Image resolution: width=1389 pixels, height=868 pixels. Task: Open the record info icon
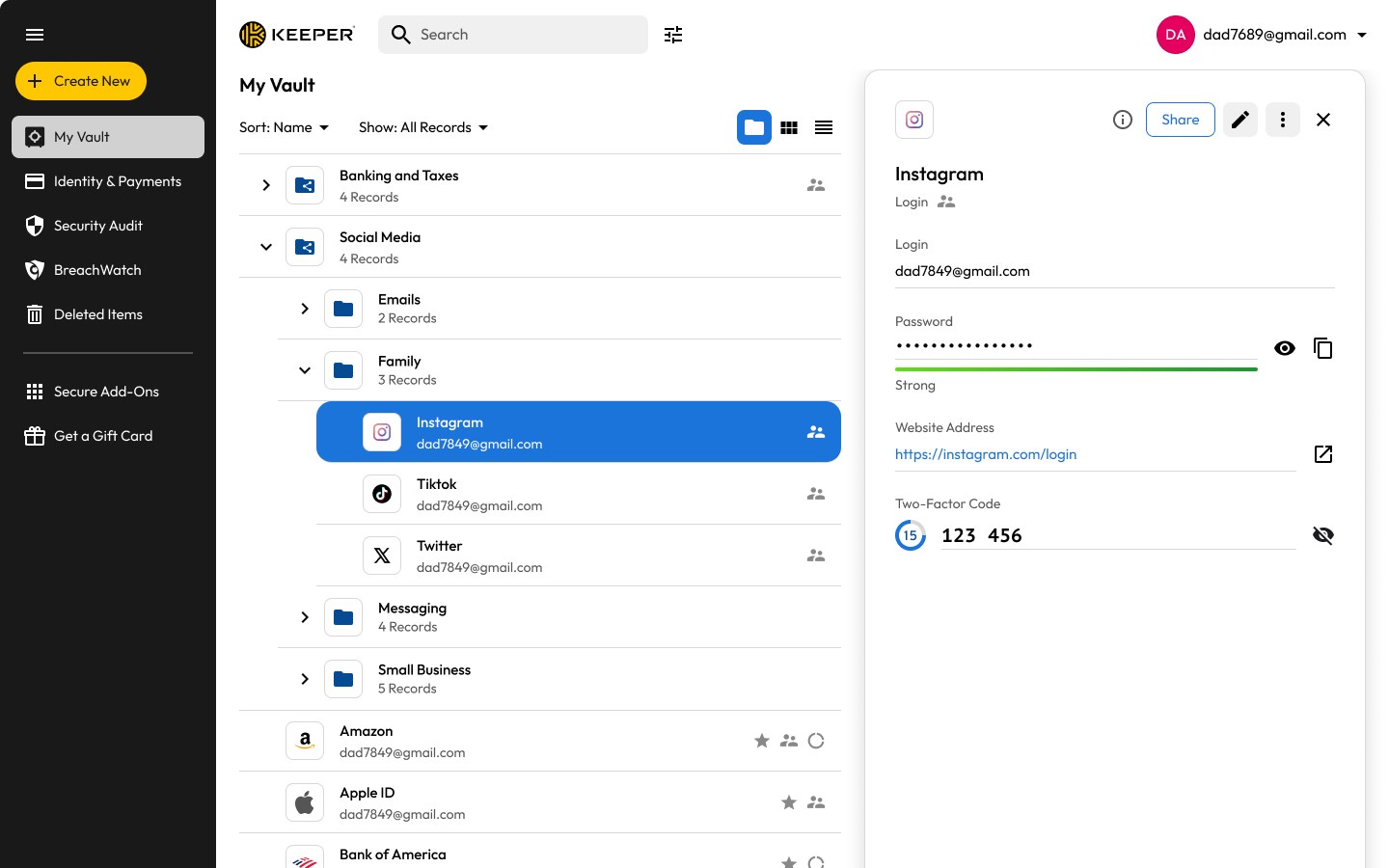pyautogui.click(x=1122, y=120)
